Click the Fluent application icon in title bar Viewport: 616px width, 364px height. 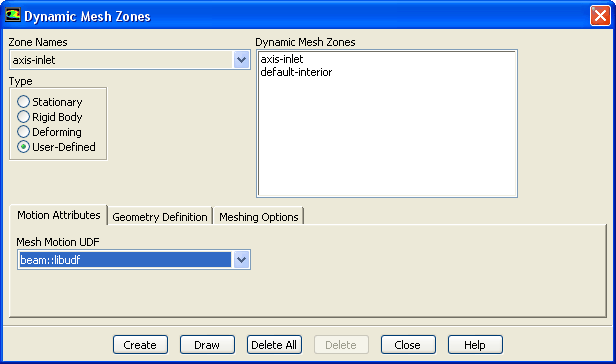click(x=13, y=15)
